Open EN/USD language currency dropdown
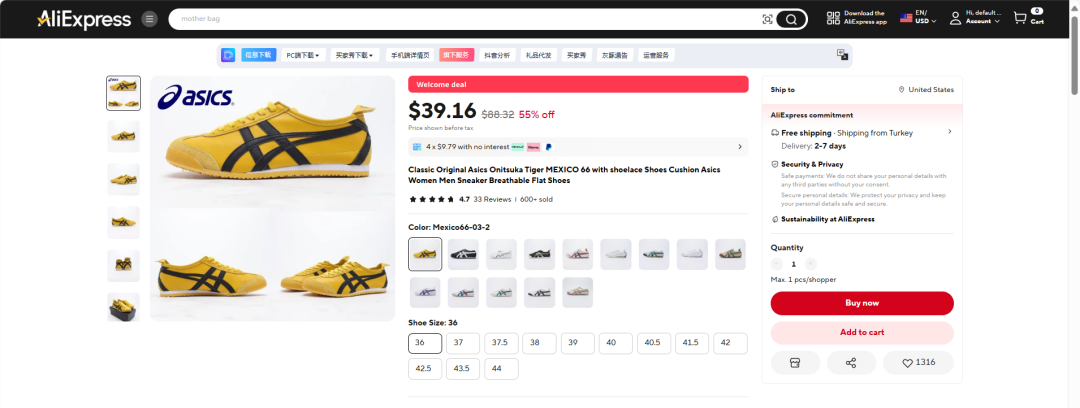 coord(919,18)
